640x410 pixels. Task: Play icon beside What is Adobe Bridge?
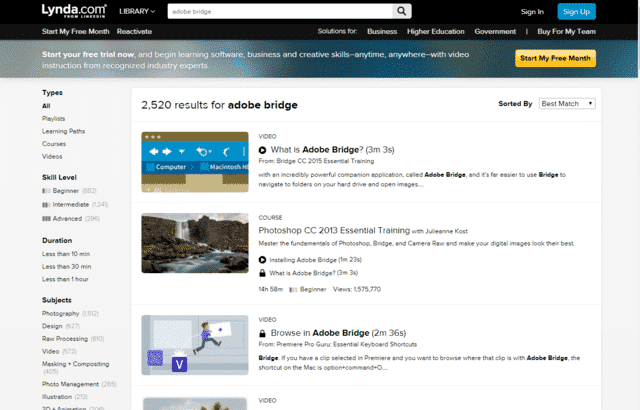pos(262,150)
